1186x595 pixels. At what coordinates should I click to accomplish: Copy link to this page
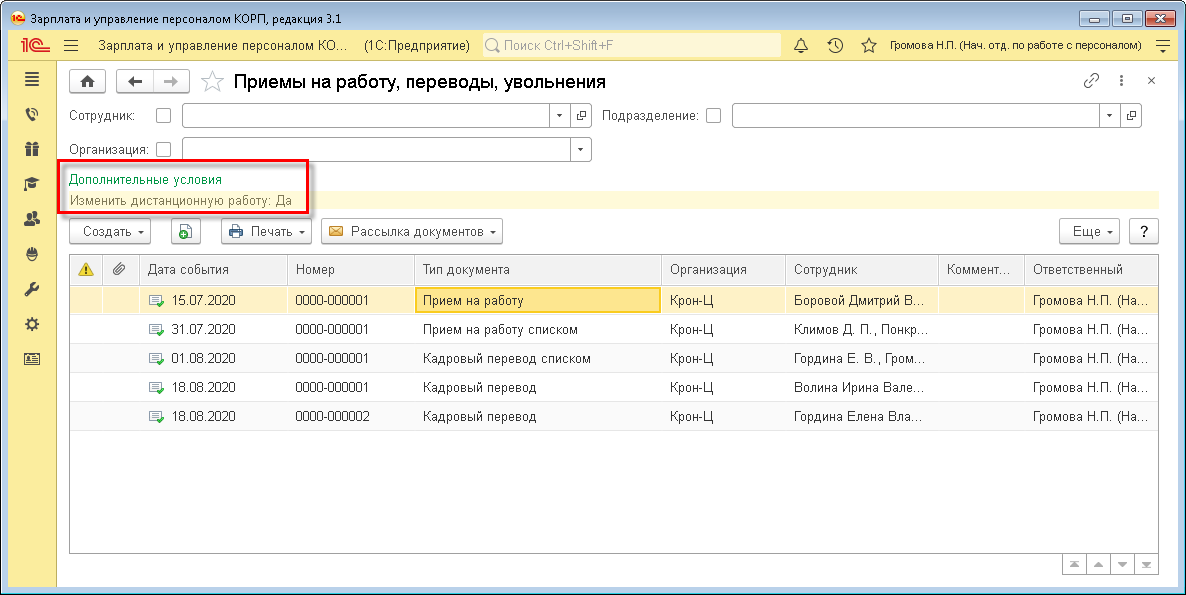1091,82
